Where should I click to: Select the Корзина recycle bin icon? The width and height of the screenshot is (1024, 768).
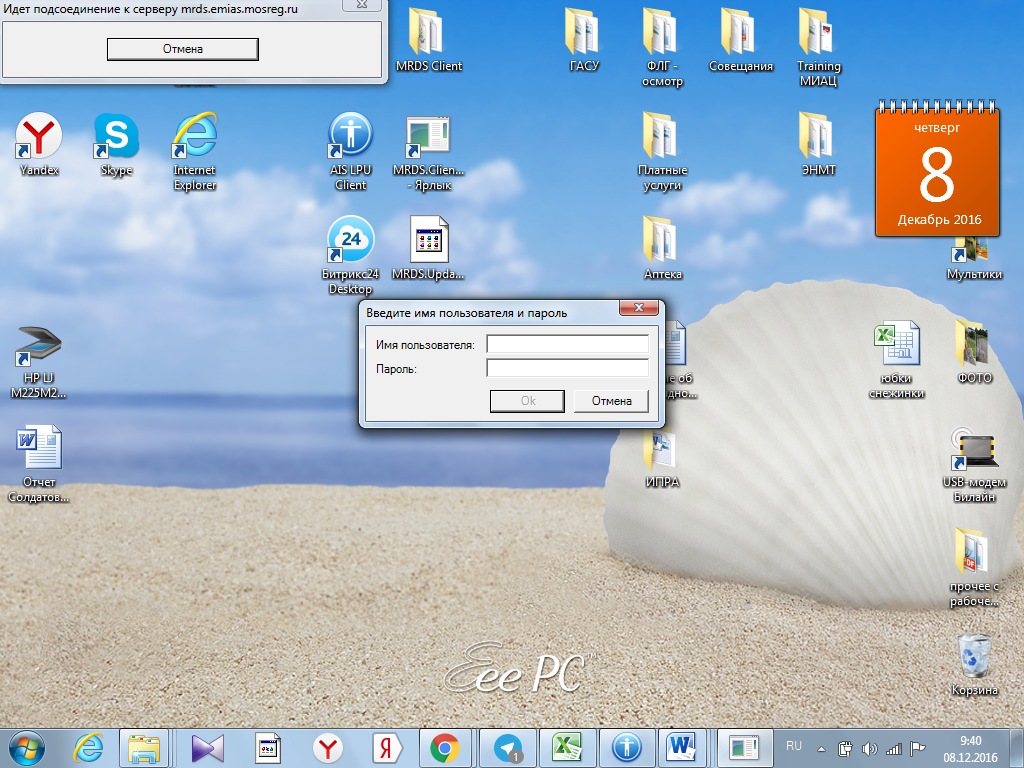[974, 664]
